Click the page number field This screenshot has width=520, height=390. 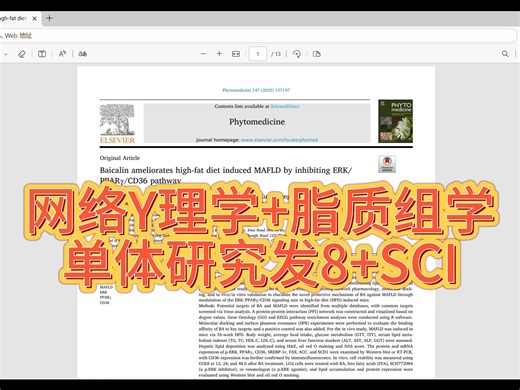pos(258,54)
